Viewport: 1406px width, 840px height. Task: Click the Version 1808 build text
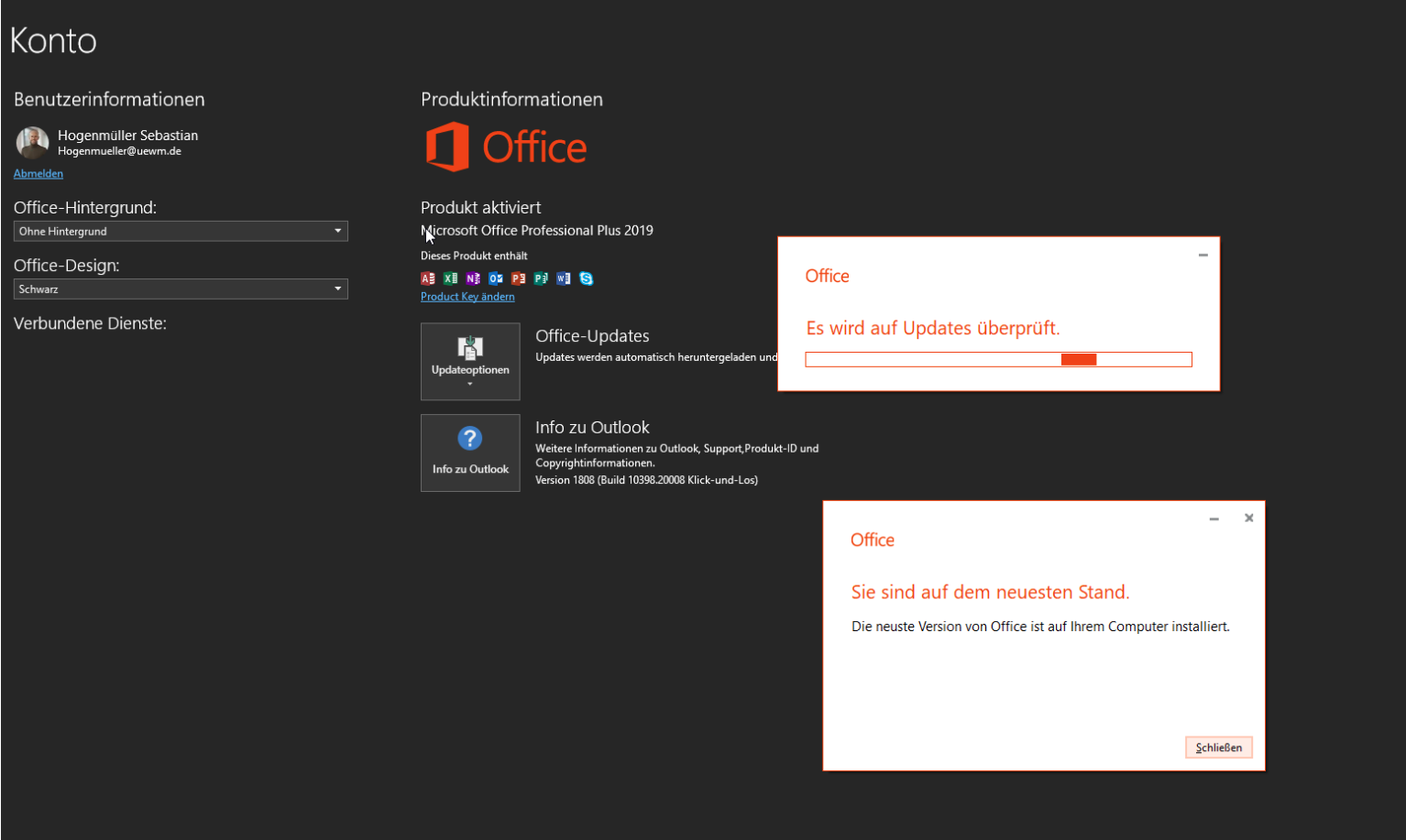pyautogui.click(x=646, y=480)
